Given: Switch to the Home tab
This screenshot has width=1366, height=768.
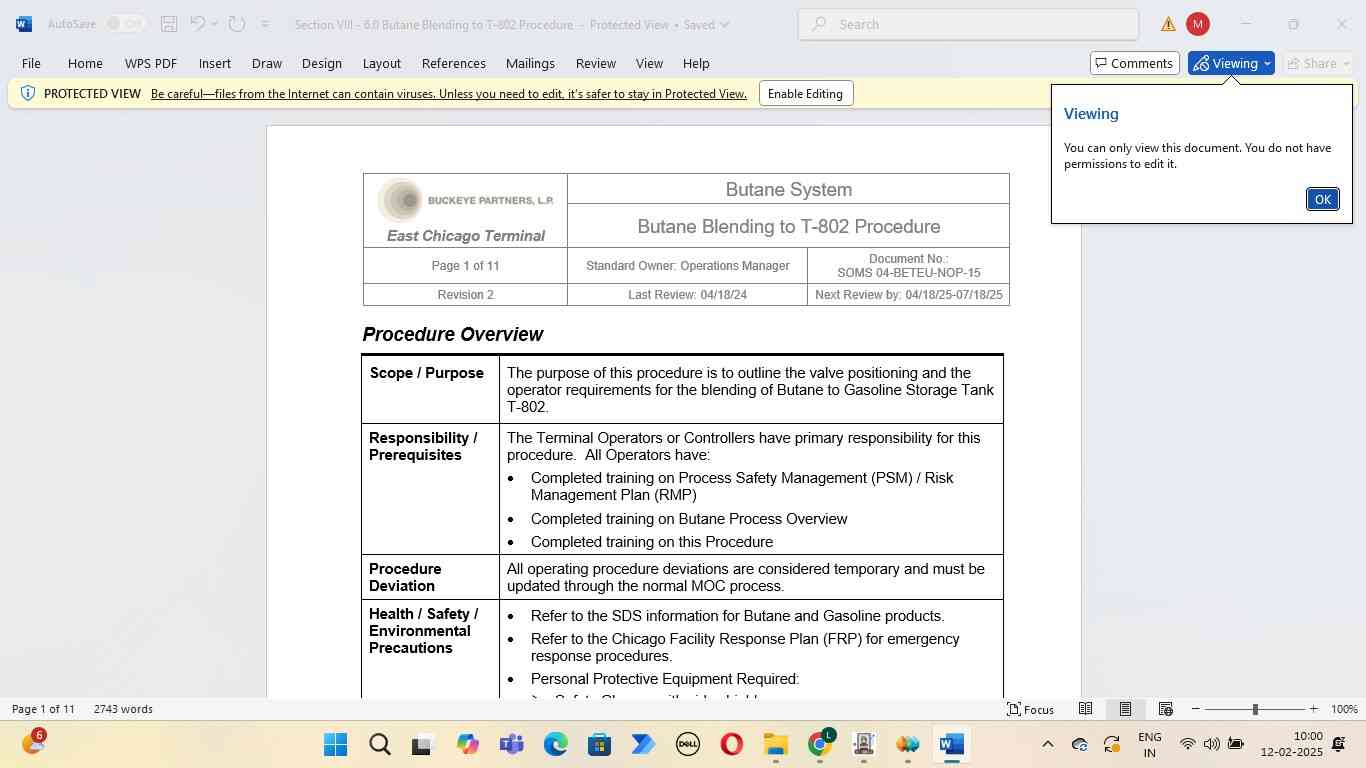Looking at the screenshot, I should point(85,63).
